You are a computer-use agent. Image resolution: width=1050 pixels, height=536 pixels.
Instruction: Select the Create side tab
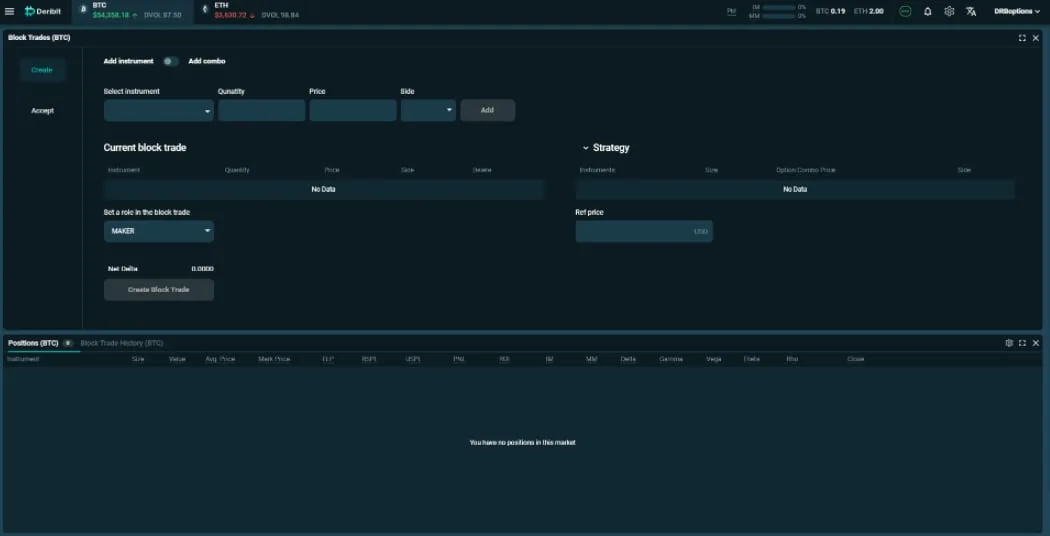[x=42, y=70]
